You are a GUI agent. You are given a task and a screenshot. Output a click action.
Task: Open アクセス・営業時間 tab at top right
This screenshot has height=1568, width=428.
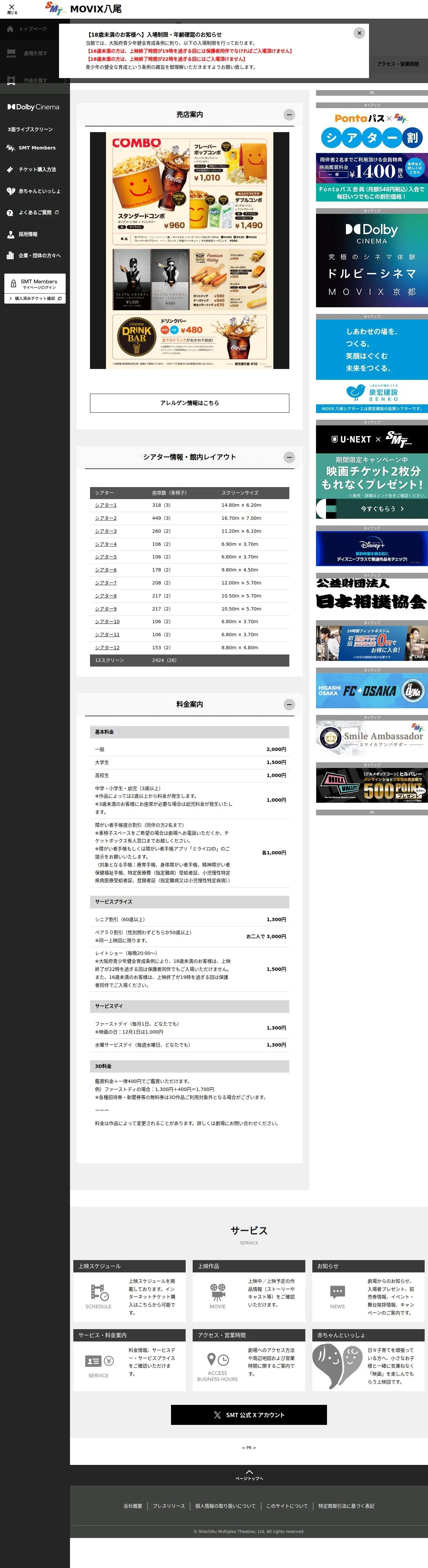coord(398,64)
